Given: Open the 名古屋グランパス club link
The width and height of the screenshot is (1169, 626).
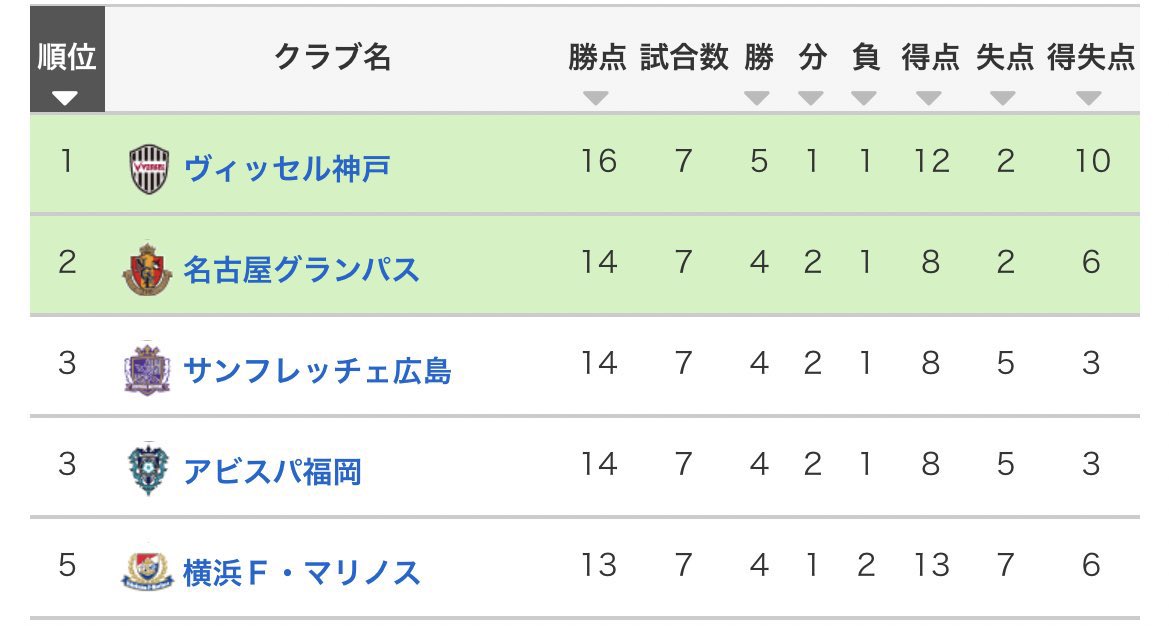Looking at the screenshot, I should [301, 269].
